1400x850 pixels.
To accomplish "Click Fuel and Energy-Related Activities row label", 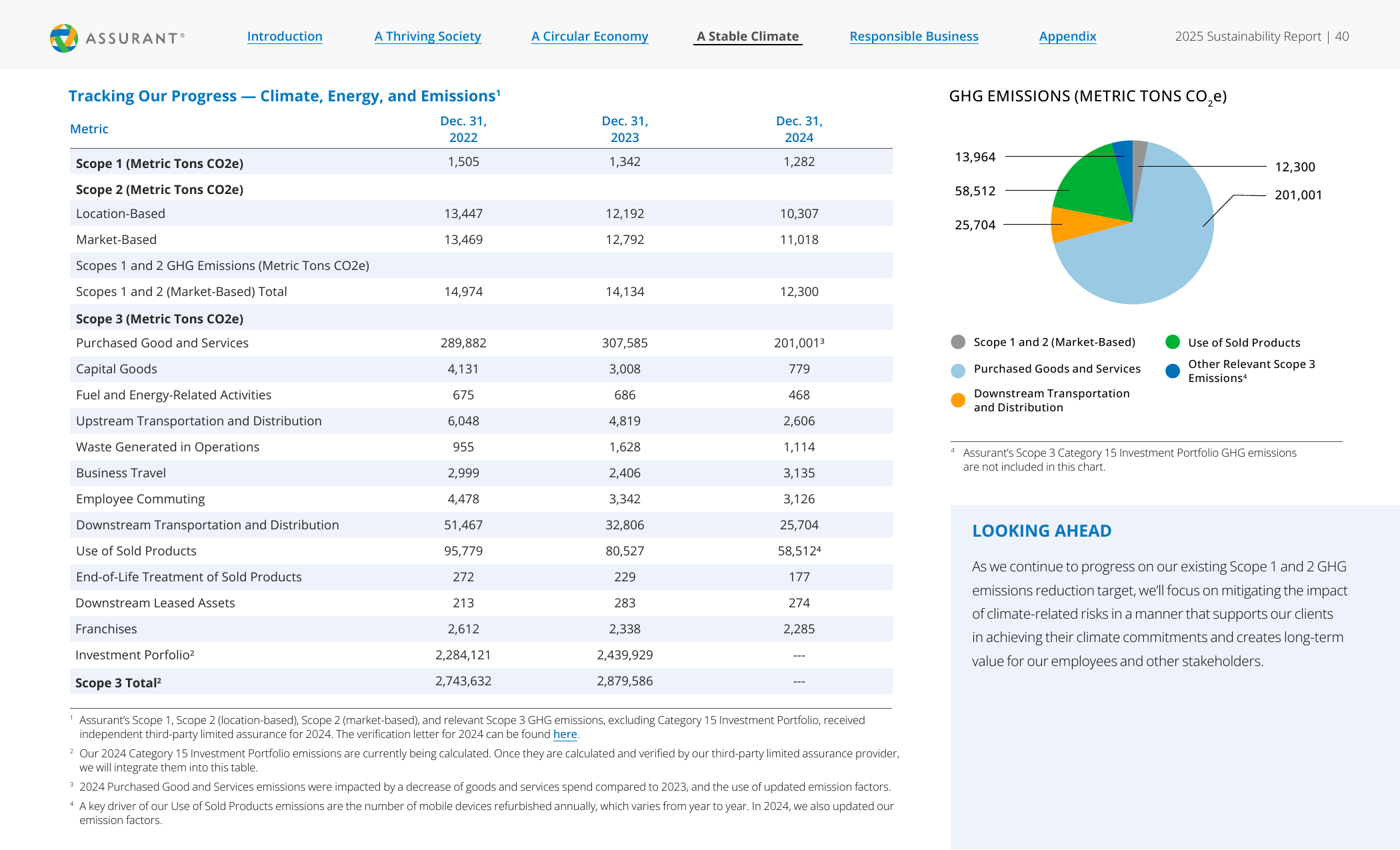I will pos(173,395).
